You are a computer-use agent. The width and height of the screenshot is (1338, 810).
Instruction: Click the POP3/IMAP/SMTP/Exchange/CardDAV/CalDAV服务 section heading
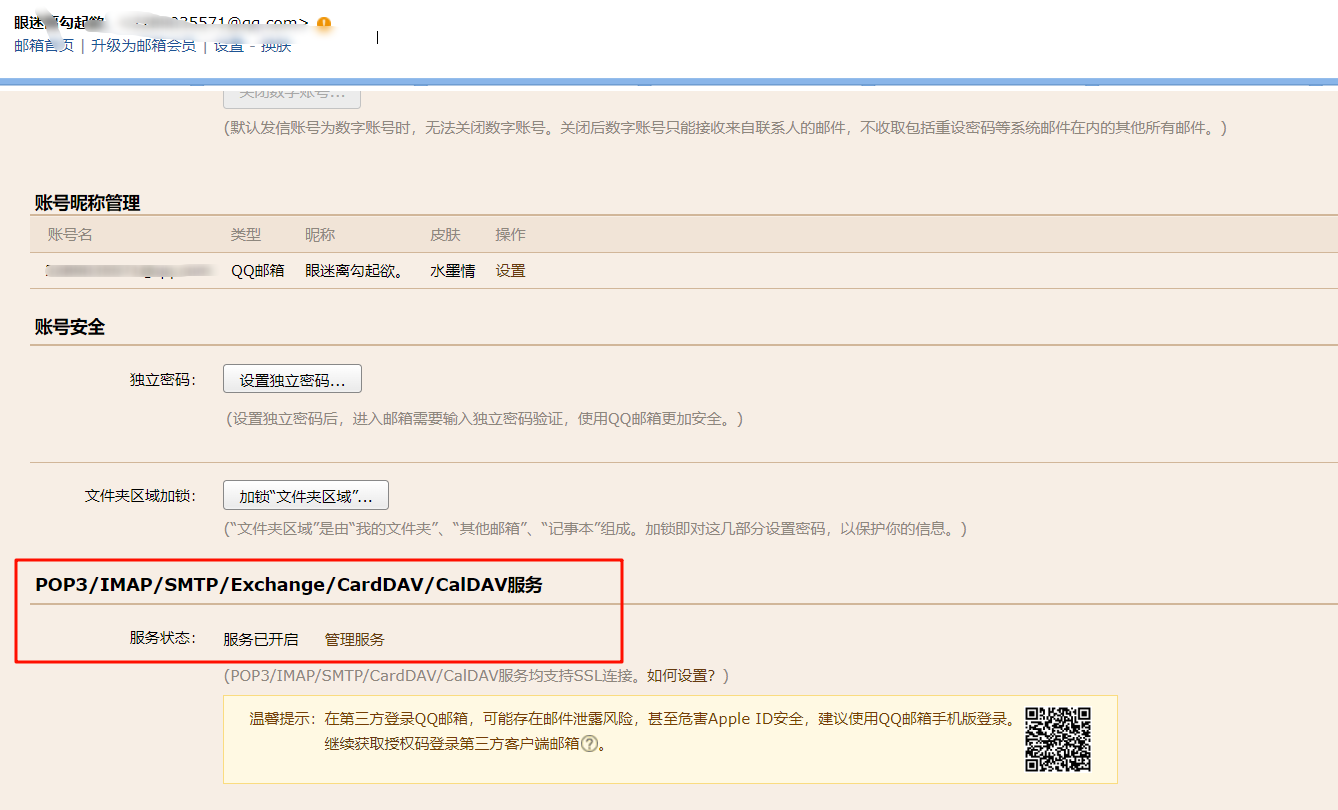click(x=289, y=585)
